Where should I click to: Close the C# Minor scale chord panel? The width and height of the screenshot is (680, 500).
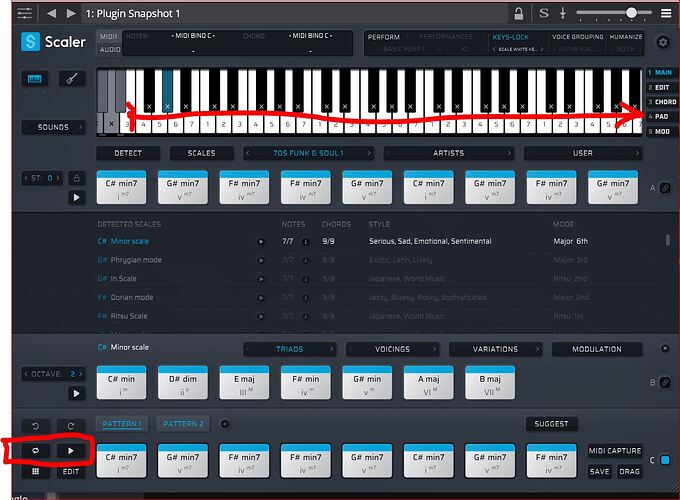(665, 348)
